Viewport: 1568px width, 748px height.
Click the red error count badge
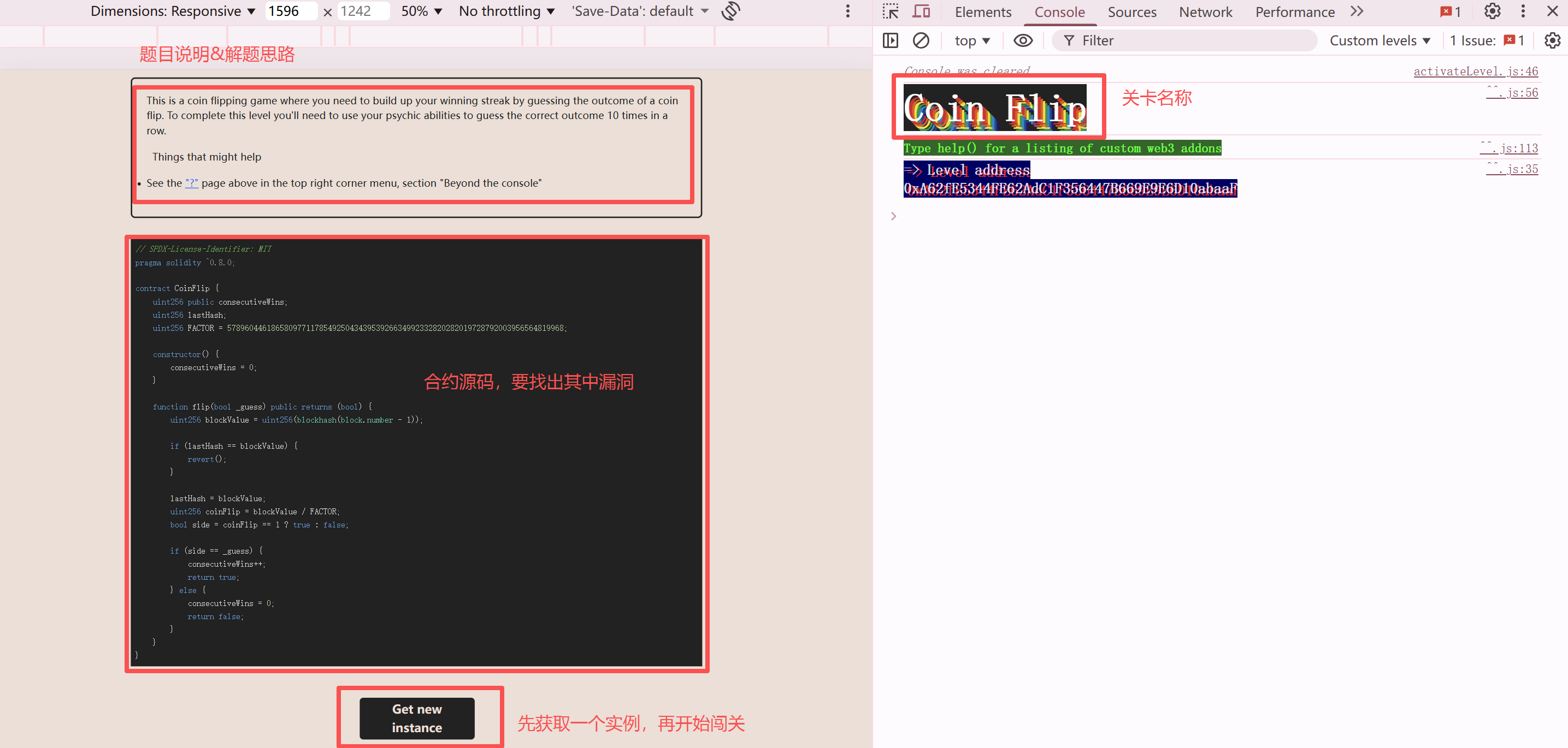coord(1451,11)
